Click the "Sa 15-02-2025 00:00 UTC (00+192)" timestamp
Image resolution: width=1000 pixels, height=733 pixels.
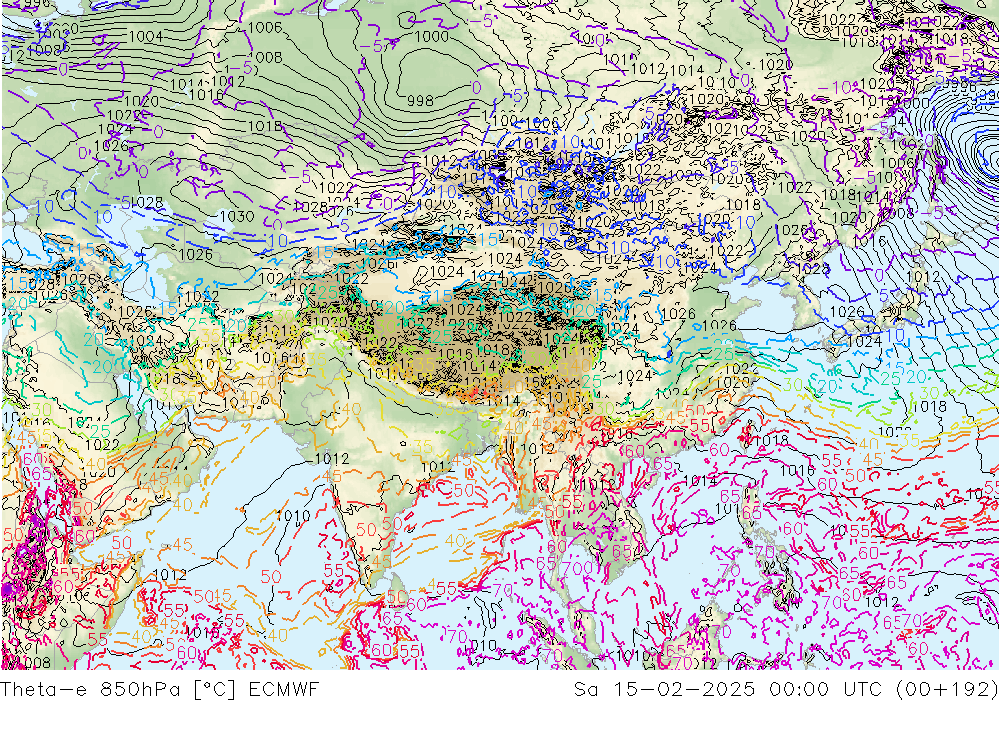pyautogui.click(x=786, y=690)
